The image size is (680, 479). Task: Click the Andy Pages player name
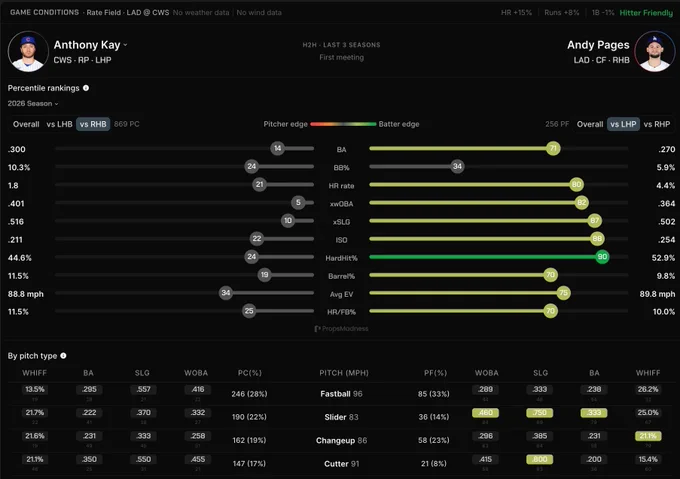click(x=598, y=45)
